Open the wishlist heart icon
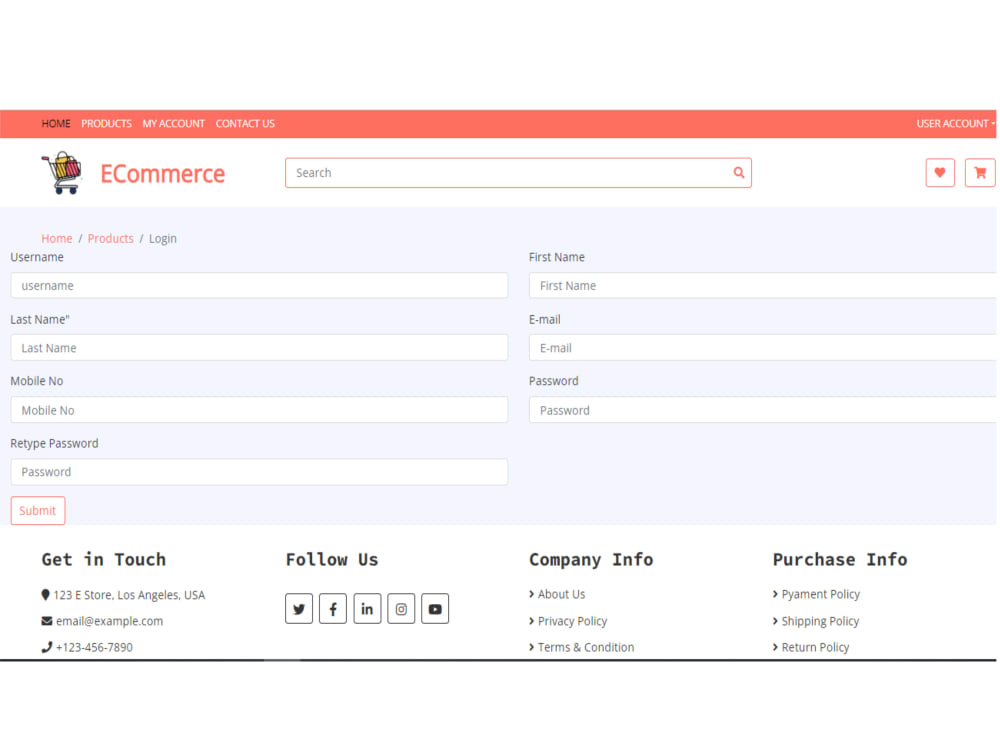Screen dimensions: 1000x750 click(939, 173)
